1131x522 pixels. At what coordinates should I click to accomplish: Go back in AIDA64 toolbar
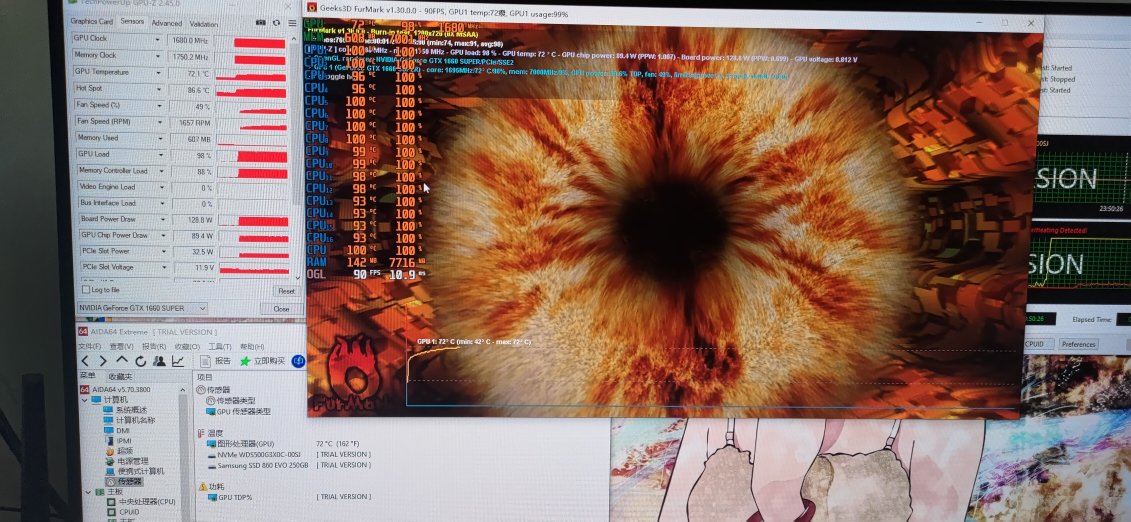[85, 360]
